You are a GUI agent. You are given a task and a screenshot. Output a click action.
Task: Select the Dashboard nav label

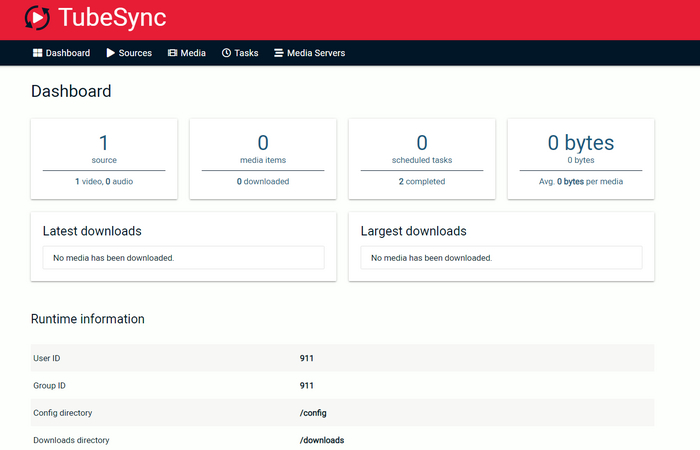pos(67,53)
